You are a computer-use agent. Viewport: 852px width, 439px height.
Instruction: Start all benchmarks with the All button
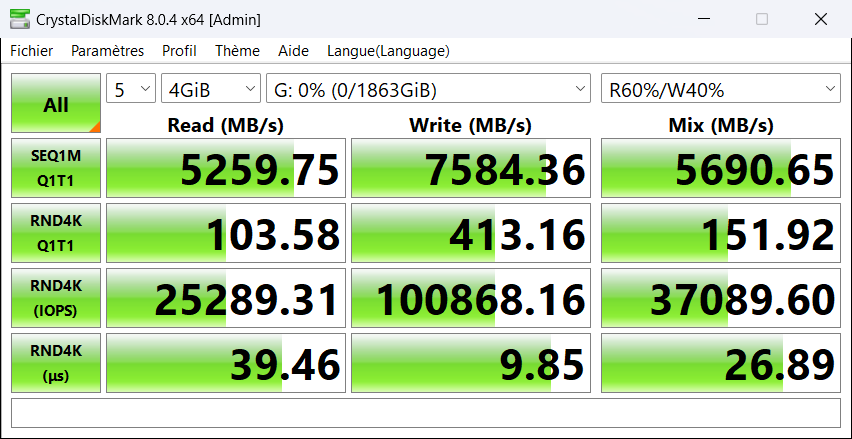[x=56, y=104]
